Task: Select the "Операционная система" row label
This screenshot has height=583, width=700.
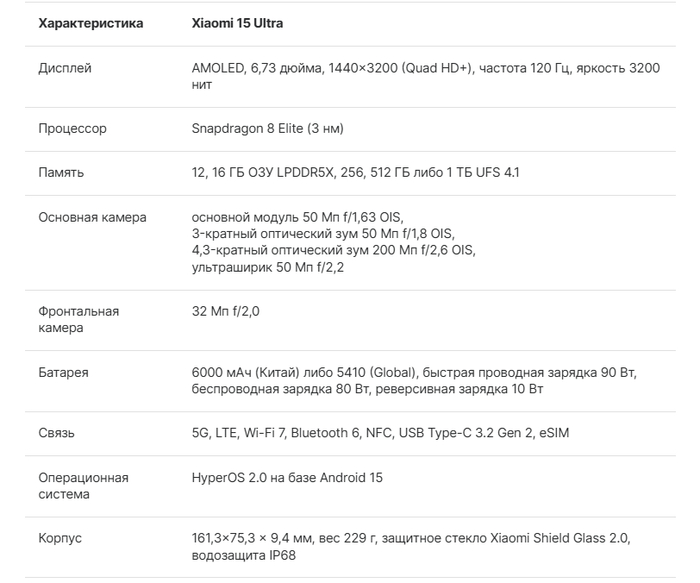Action: click(x=83, y=486)
